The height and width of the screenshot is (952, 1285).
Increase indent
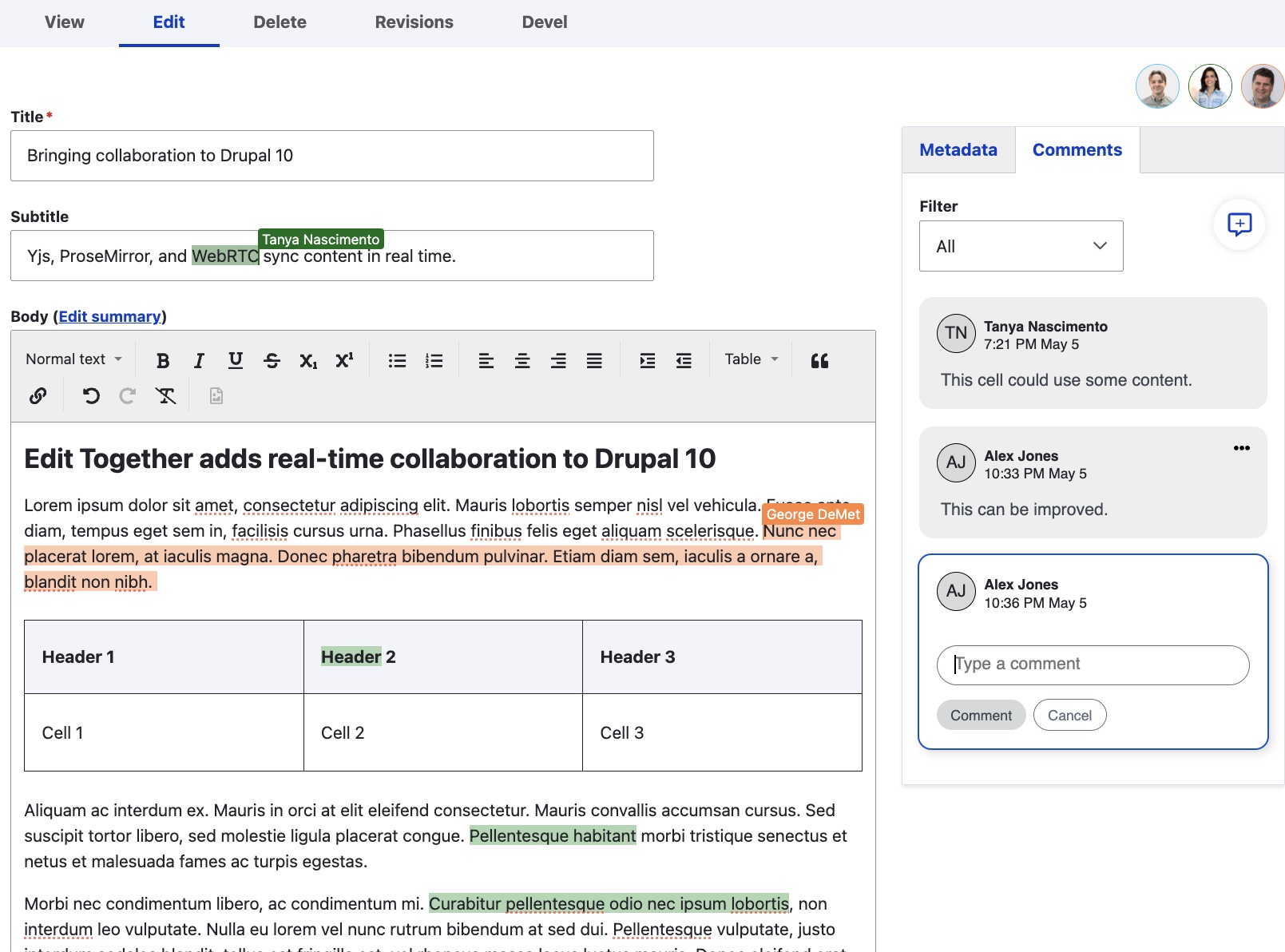point(648,361)
